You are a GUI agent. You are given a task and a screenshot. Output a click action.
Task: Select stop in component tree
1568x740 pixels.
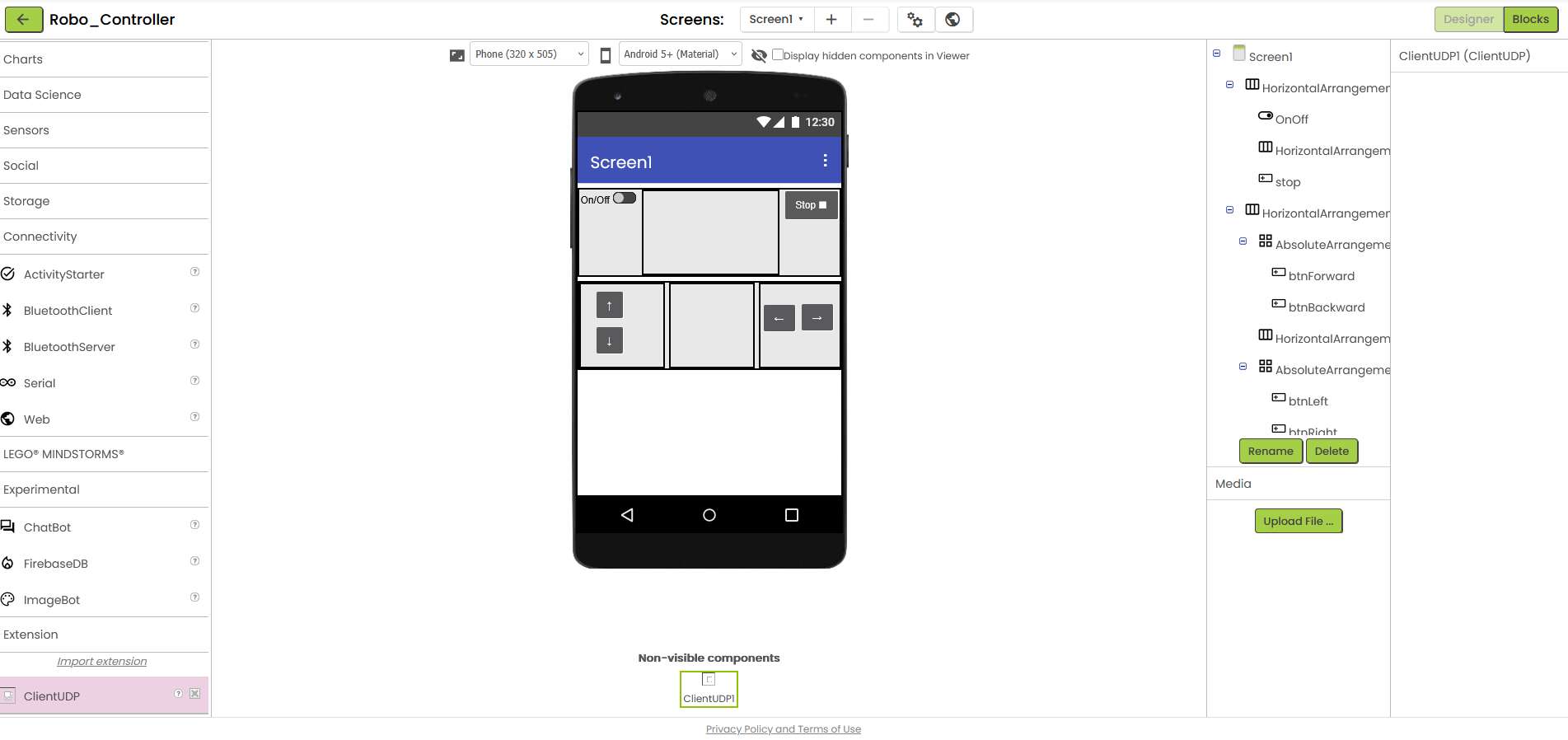coord(1287,182)
